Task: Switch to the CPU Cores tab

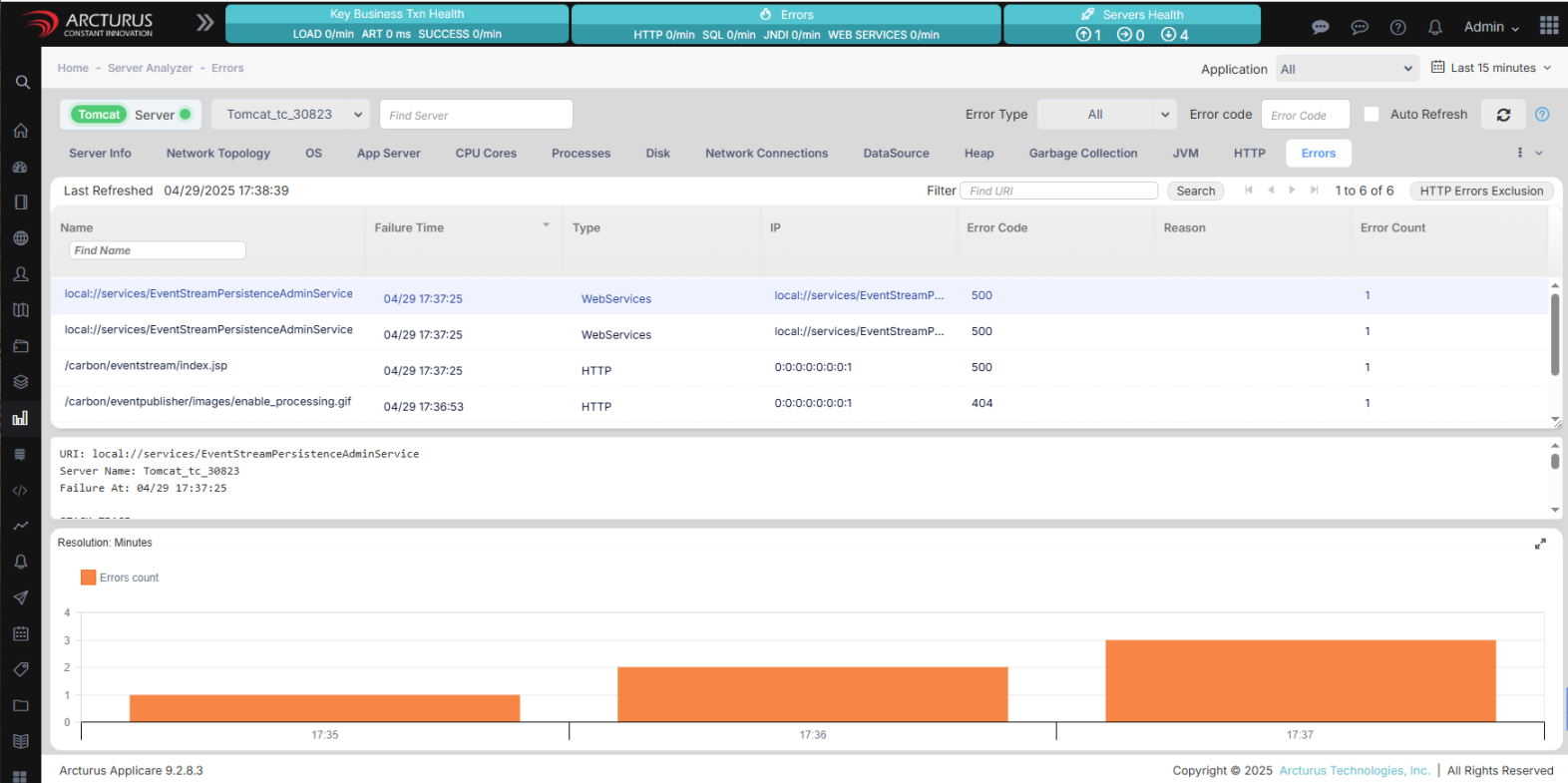Action: (486, 154)
